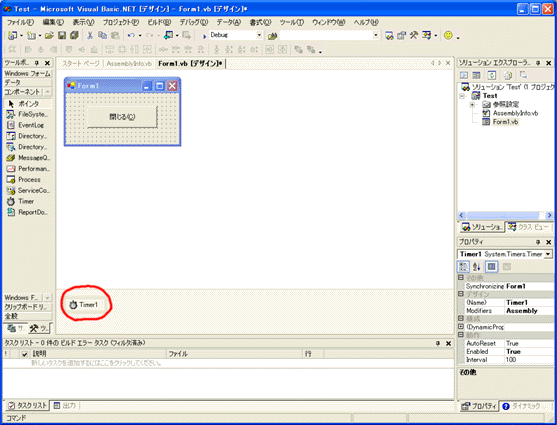Image resolution: width=557 pixels, height=425 pixels.
Task: Open the ツール menu
Action: (x=291, y=22)
